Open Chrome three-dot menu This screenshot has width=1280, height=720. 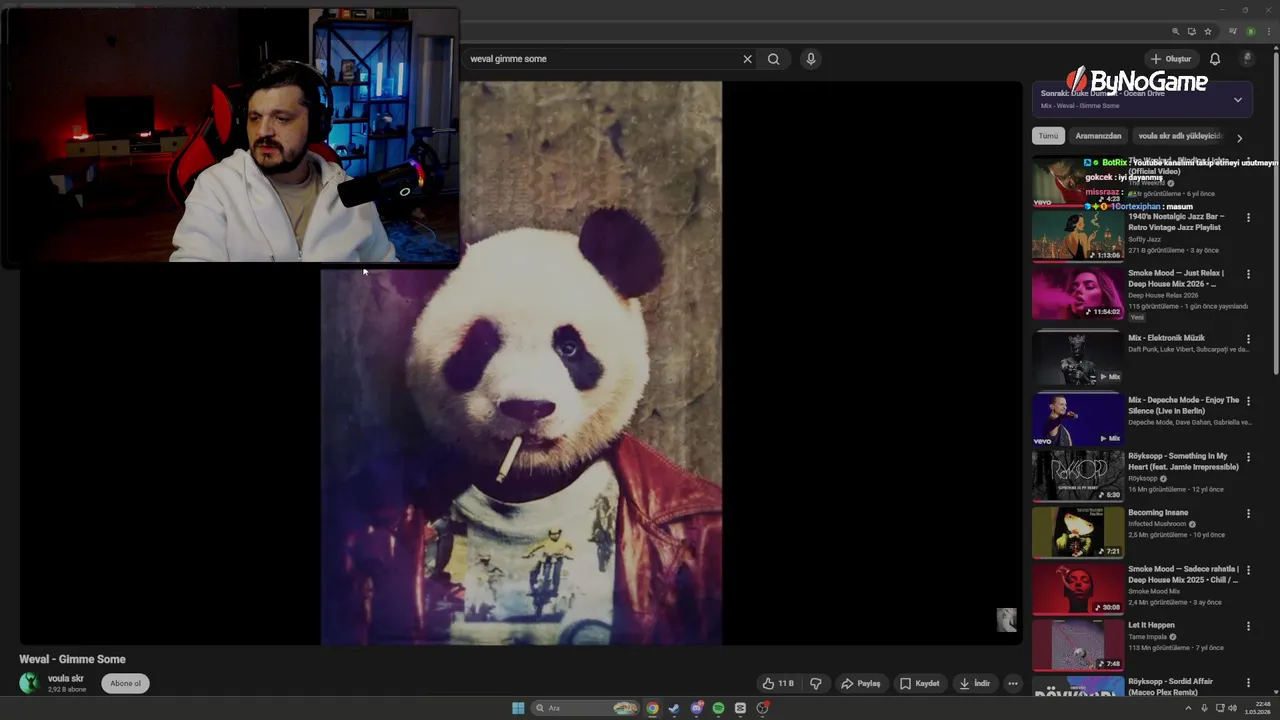pyautogui.click(x=1267, y=31)
